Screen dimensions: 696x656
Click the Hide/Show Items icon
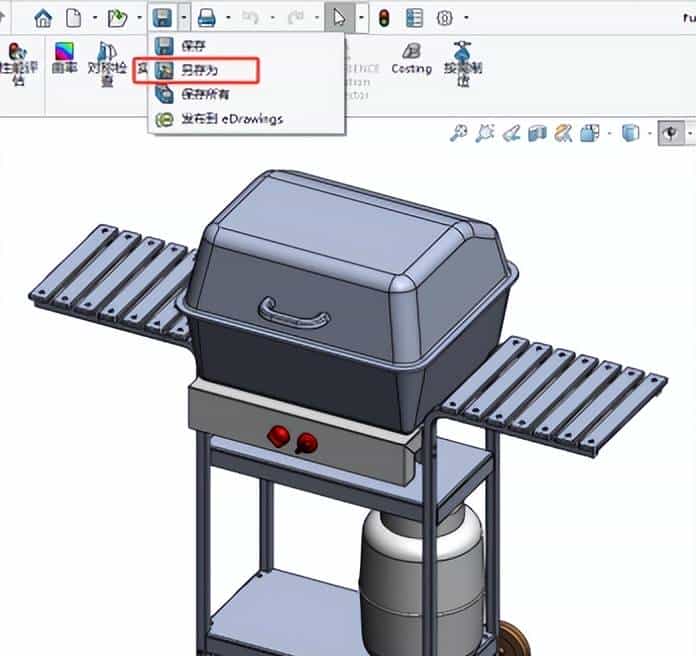click(670, 133)
